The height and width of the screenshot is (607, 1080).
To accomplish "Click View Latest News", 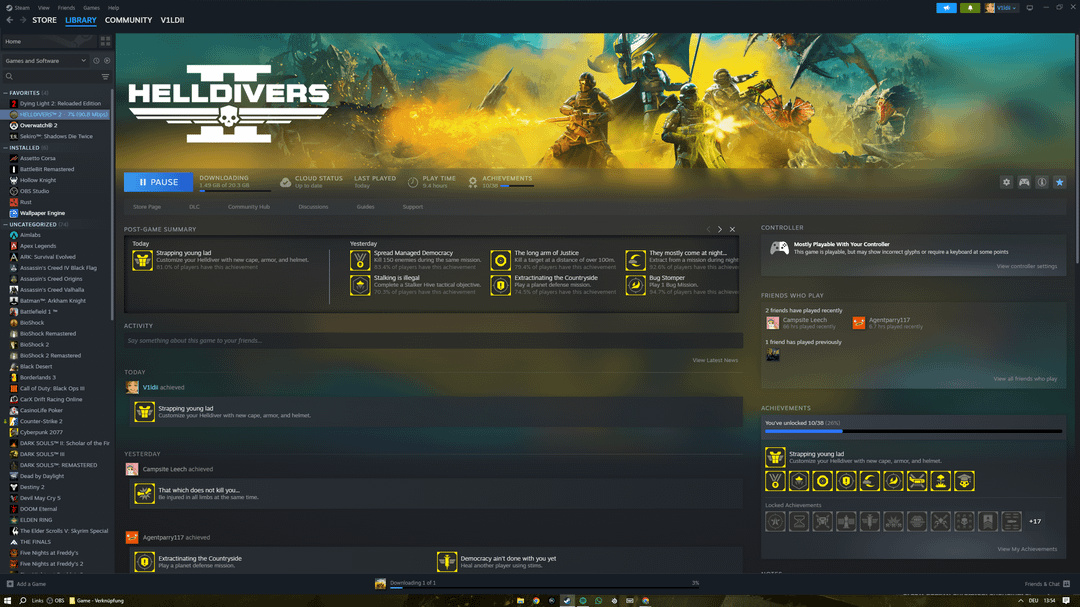I will pos(715,360).
